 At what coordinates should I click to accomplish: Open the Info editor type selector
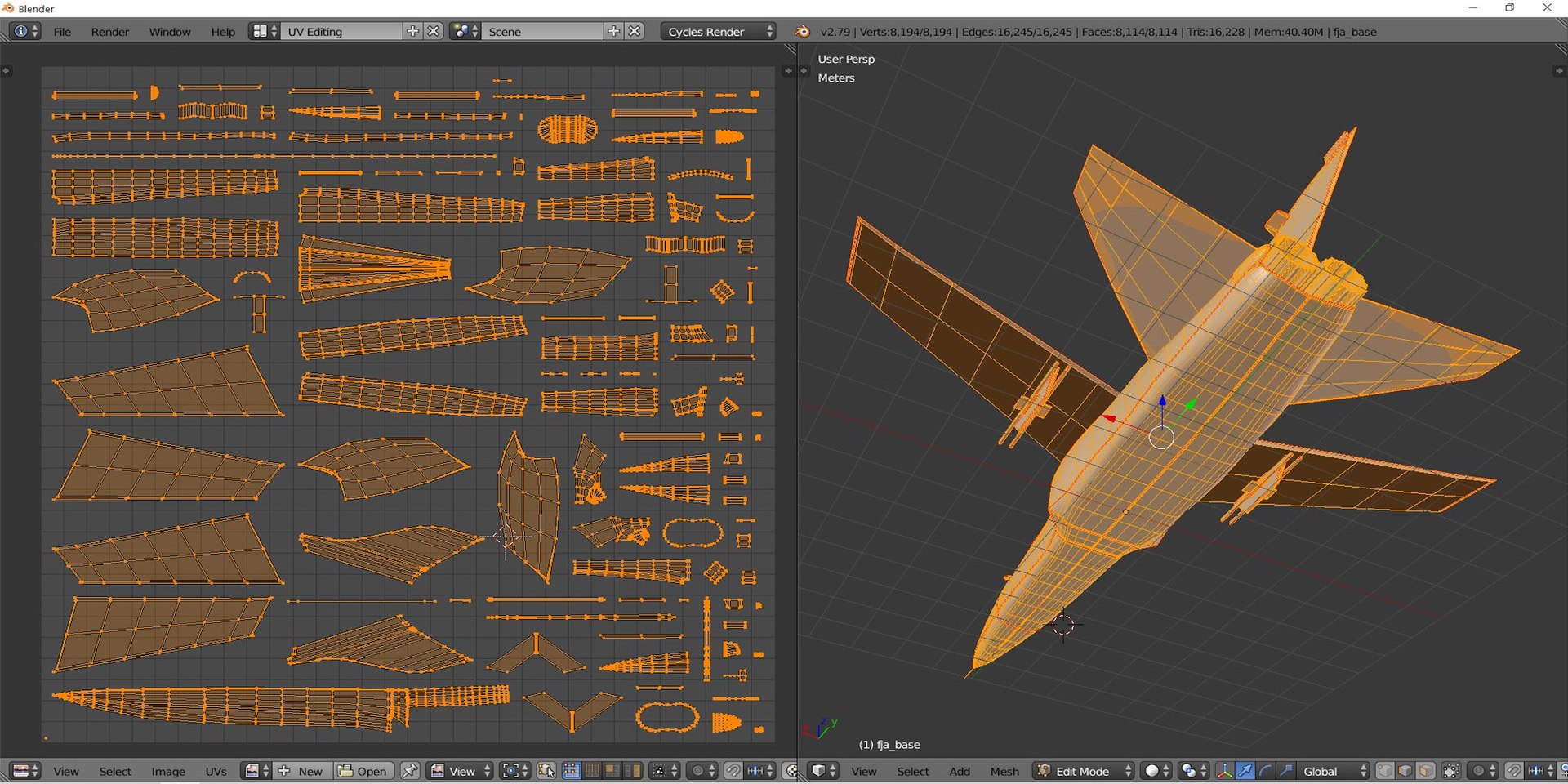point(24,31)
